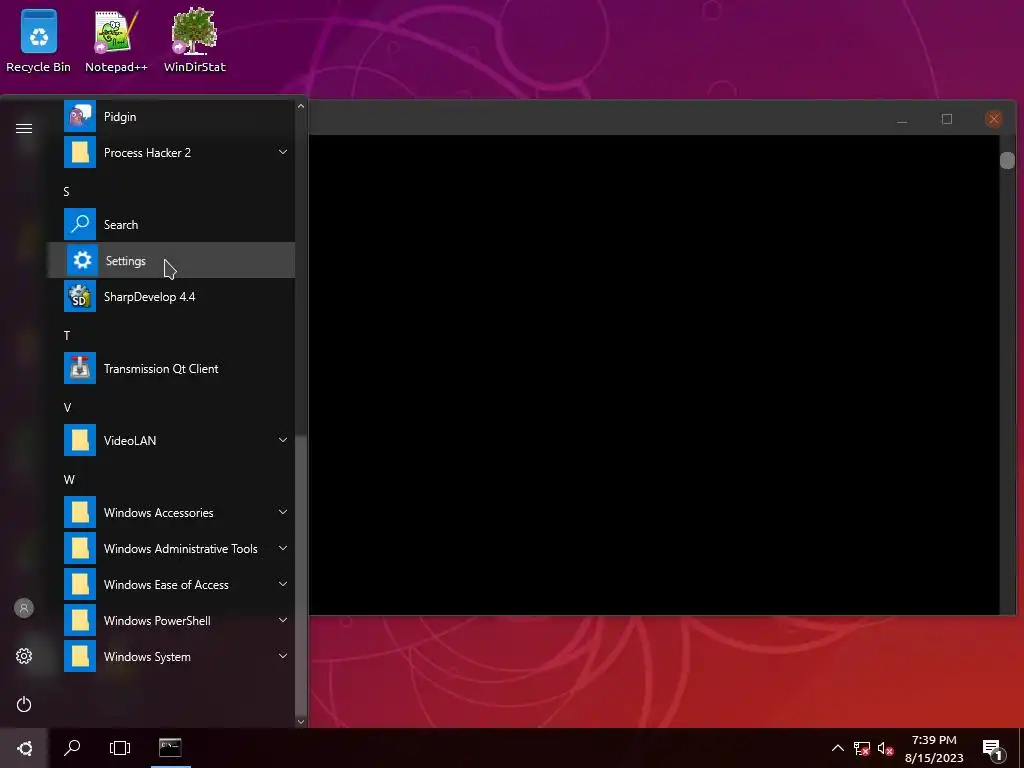1024x768 pixels.
Task: Expand Windows Accessories chevron
Action: point(283,512)
